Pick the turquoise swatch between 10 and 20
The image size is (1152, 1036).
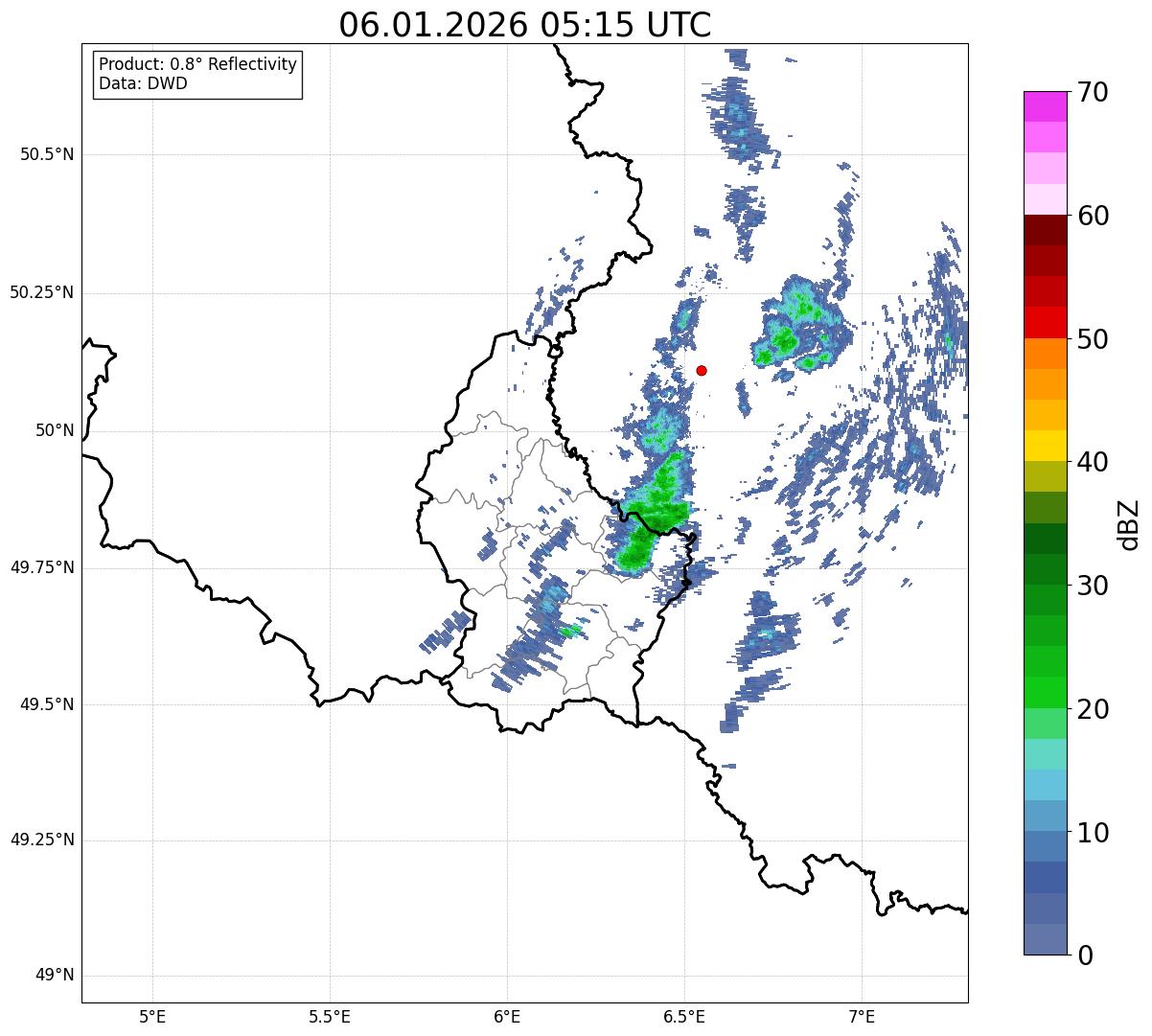coord(1046,753)
